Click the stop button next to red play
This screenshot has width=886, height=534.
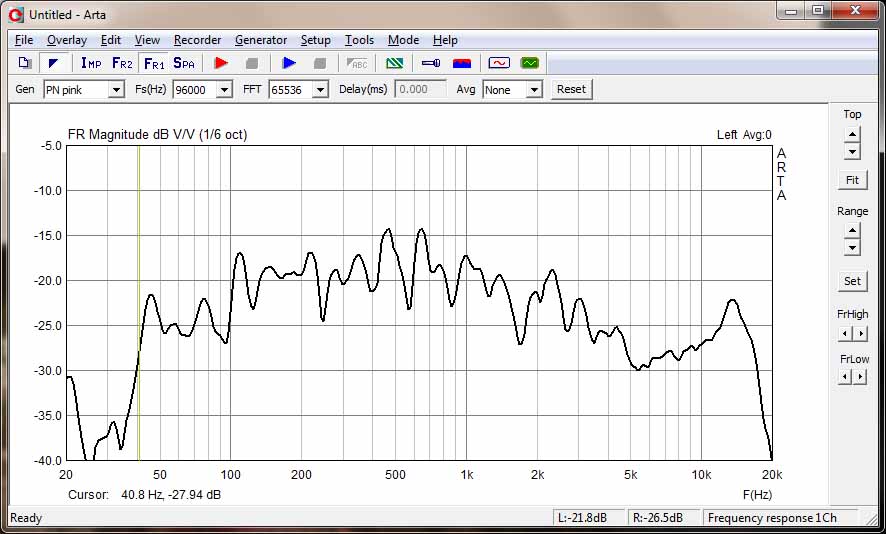(x=252, y=63)
